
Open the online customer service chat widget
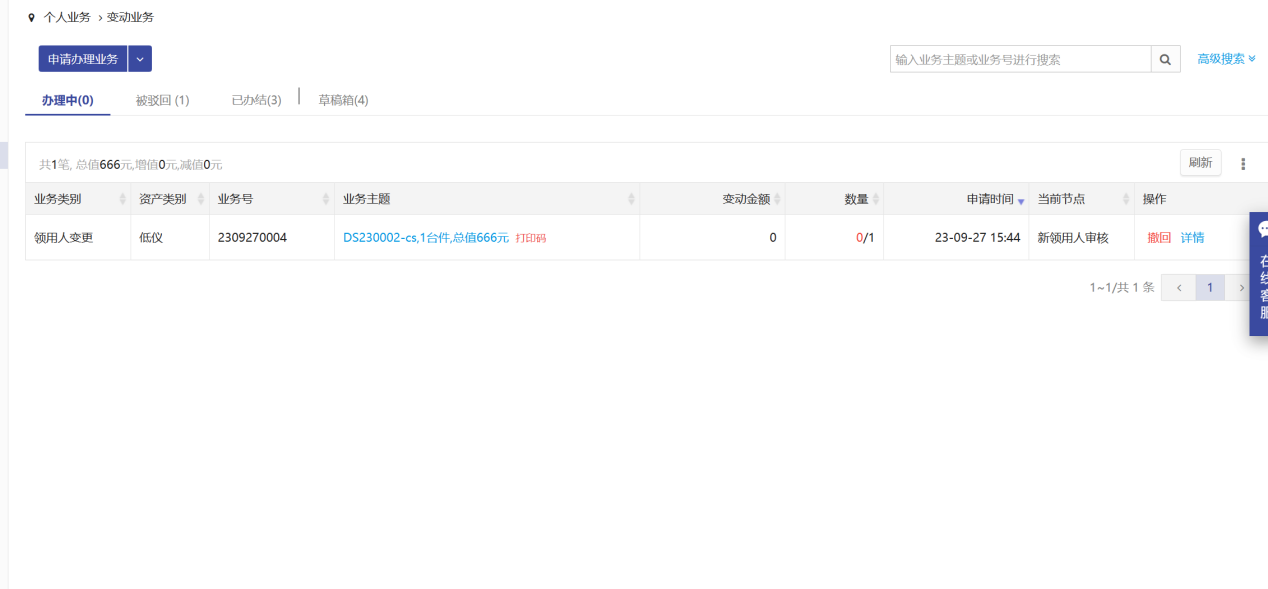pos(1260,272)
